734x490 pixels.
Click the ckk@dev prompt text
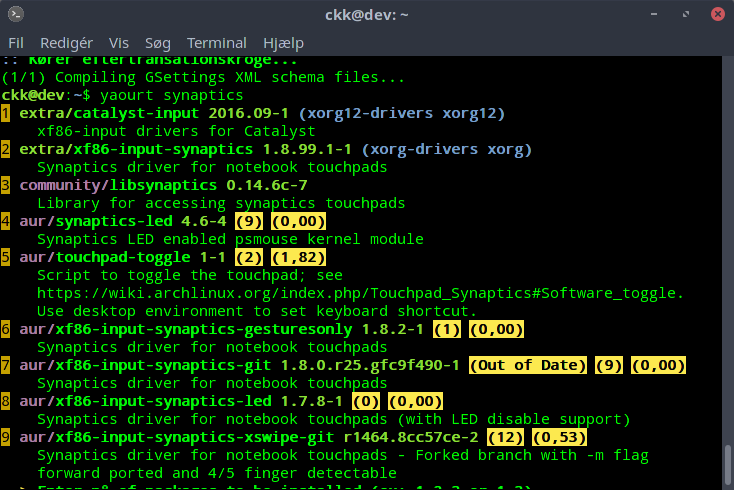pos(33,95)
